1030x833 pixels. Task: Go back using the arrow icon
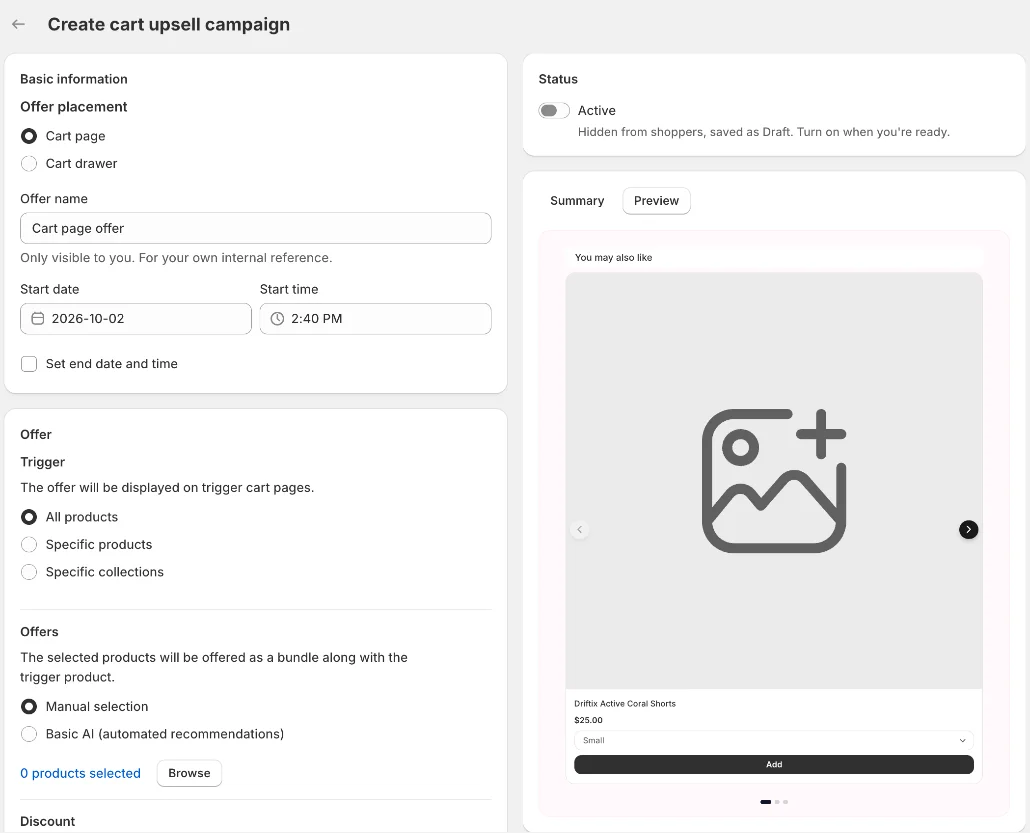click(x=18, y=24)
